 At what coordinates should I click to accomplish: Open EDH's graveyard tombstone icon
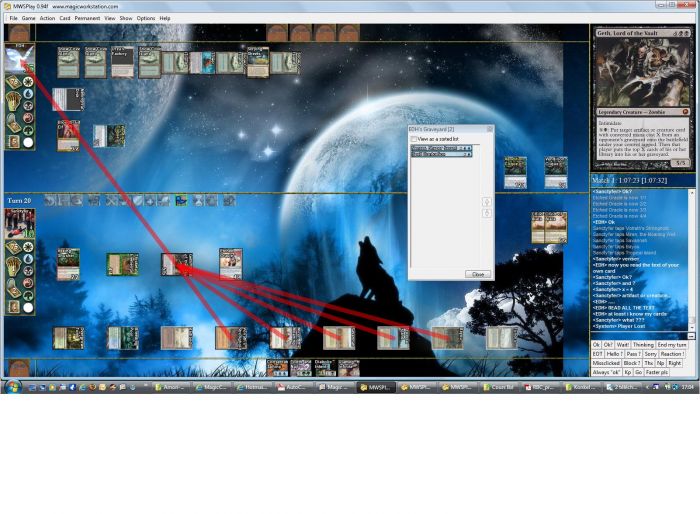pos(14,123)
